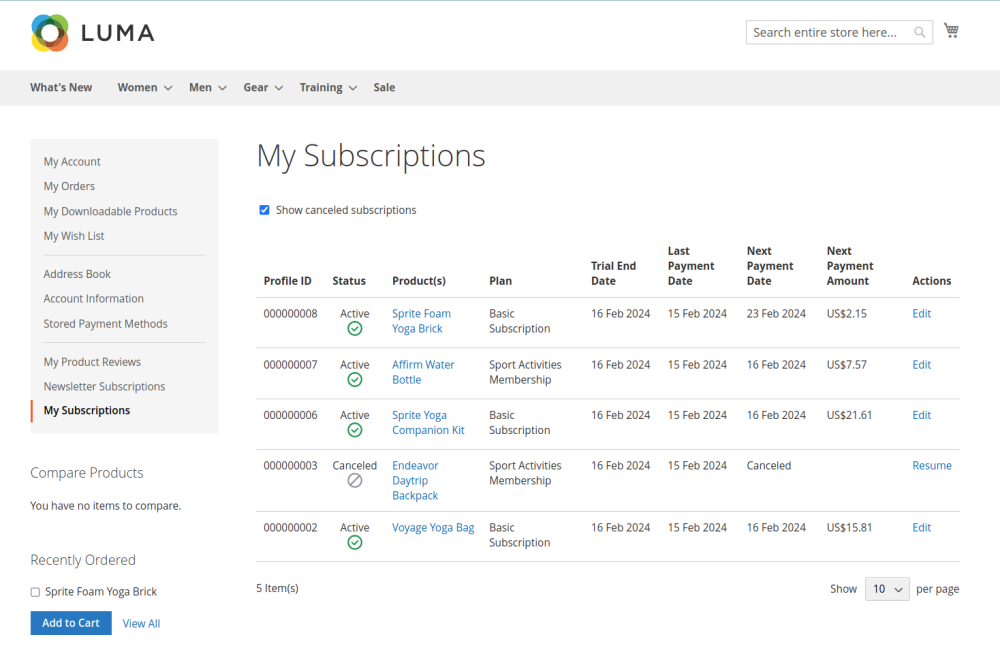Edit the Voyage Yoga Bag subscription
The height and width of the screenshot is (650, 1000).
point(922,527)
